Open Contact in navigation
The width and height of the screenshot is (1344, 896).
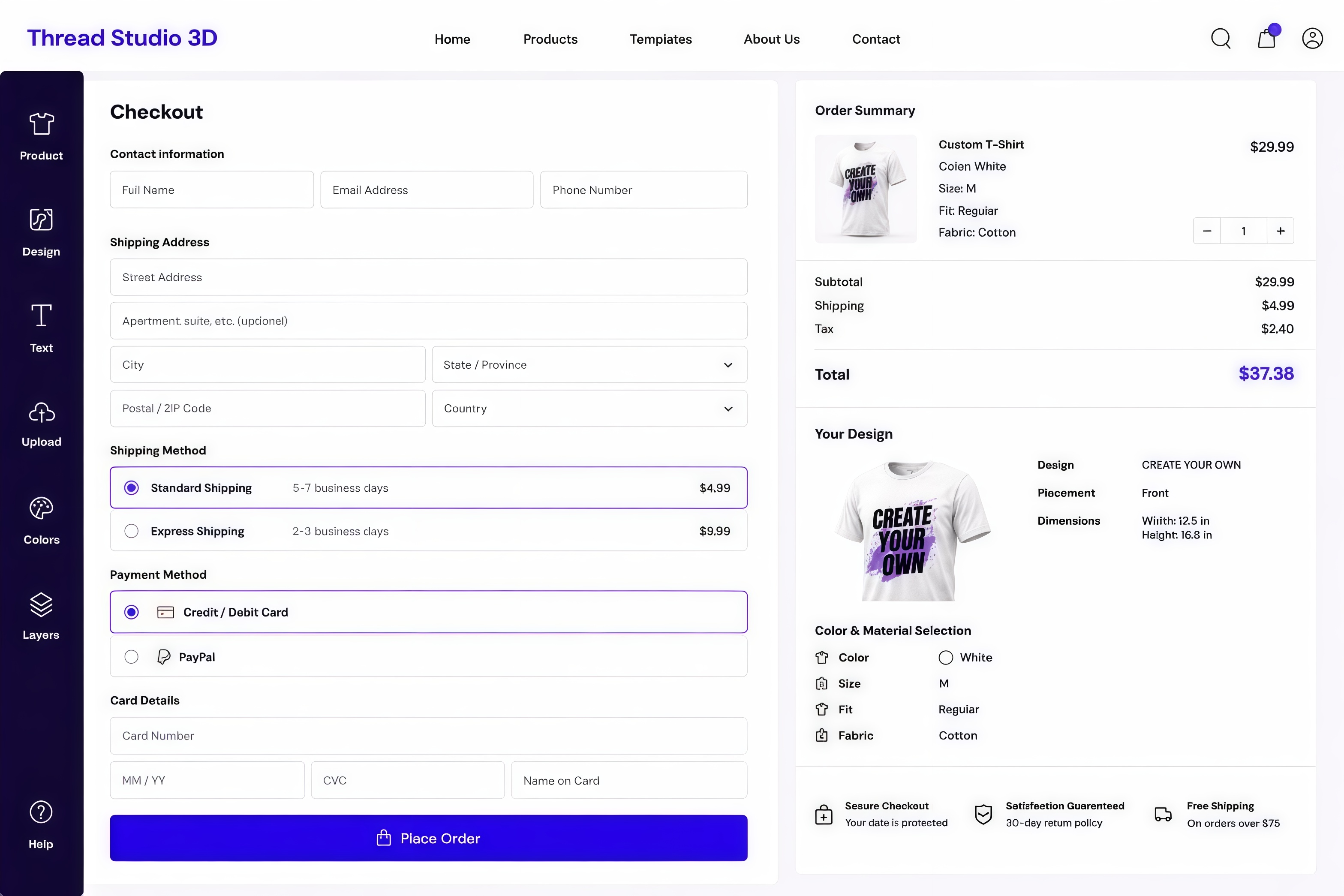click(x=876, y=39)
